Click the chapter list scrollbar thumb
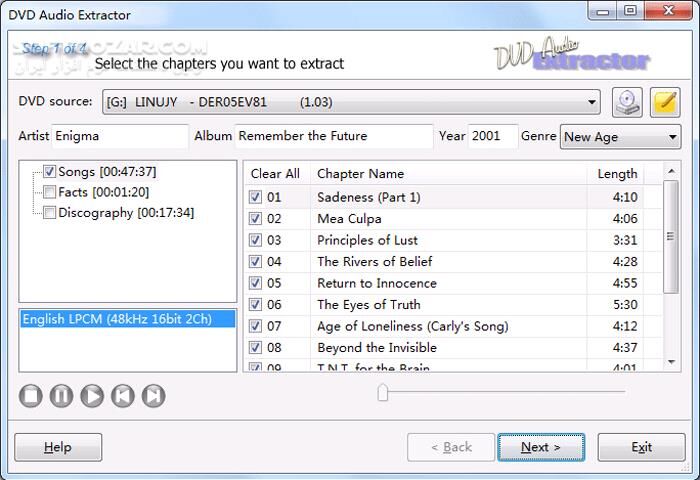 671,237
